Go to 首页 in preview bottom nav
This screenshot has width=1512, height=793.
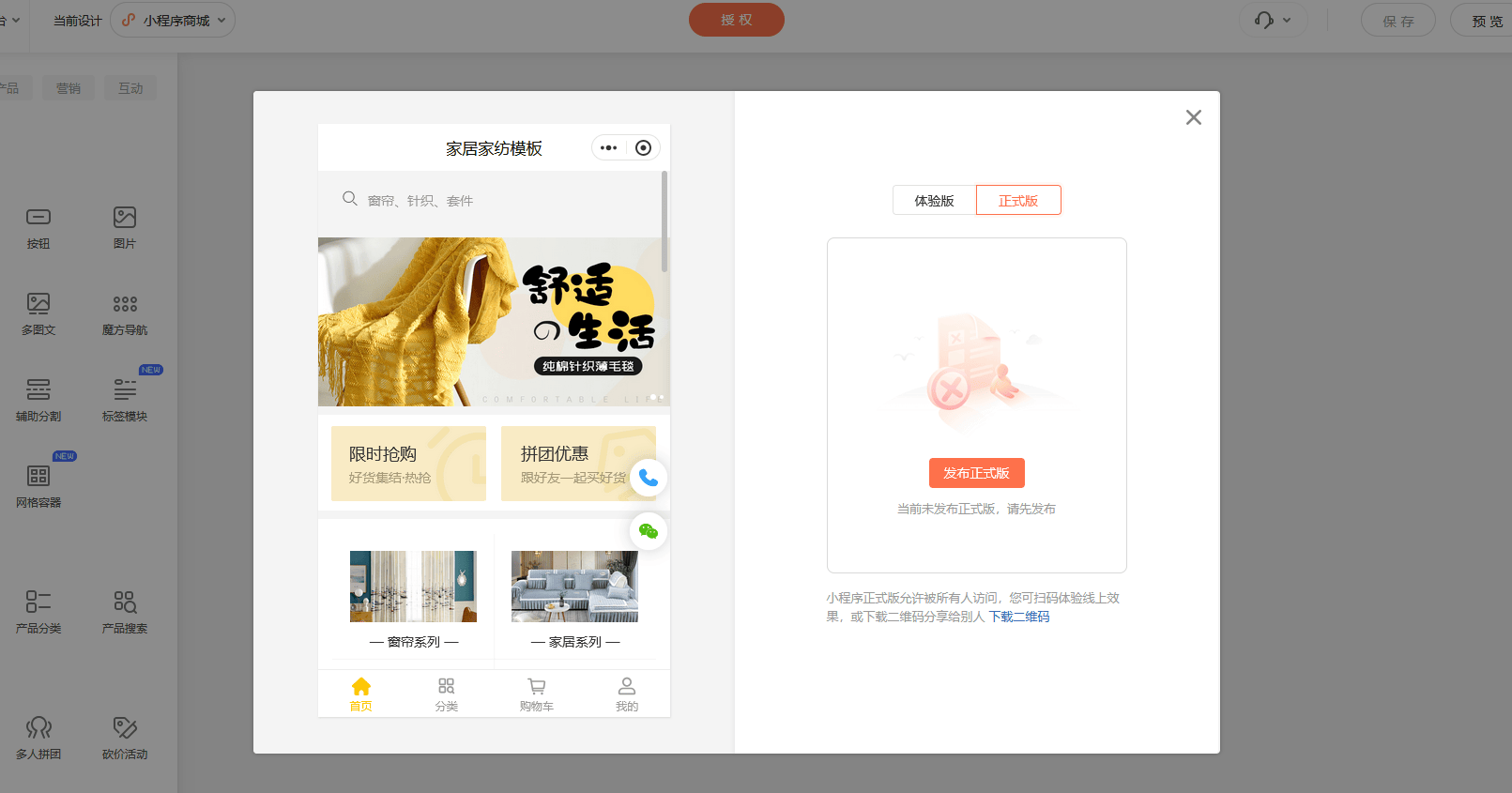[x=361, y=694]
